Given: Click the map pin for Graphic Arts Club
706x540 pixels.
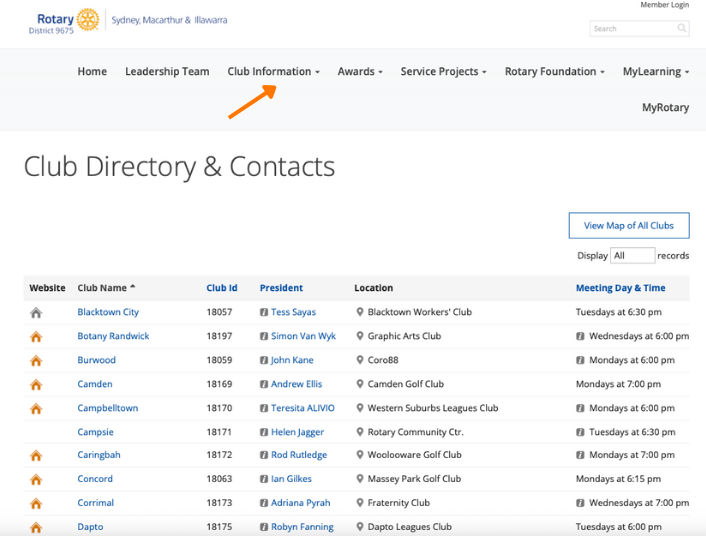Looking at the screenshot, I should click(x=360, y=336).
